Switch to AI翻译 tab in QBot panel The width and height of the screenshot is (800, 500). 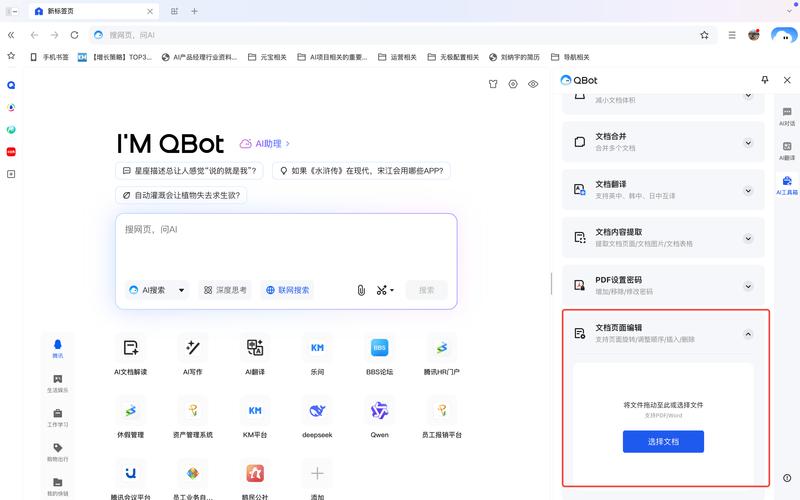[x=787, y=151]
